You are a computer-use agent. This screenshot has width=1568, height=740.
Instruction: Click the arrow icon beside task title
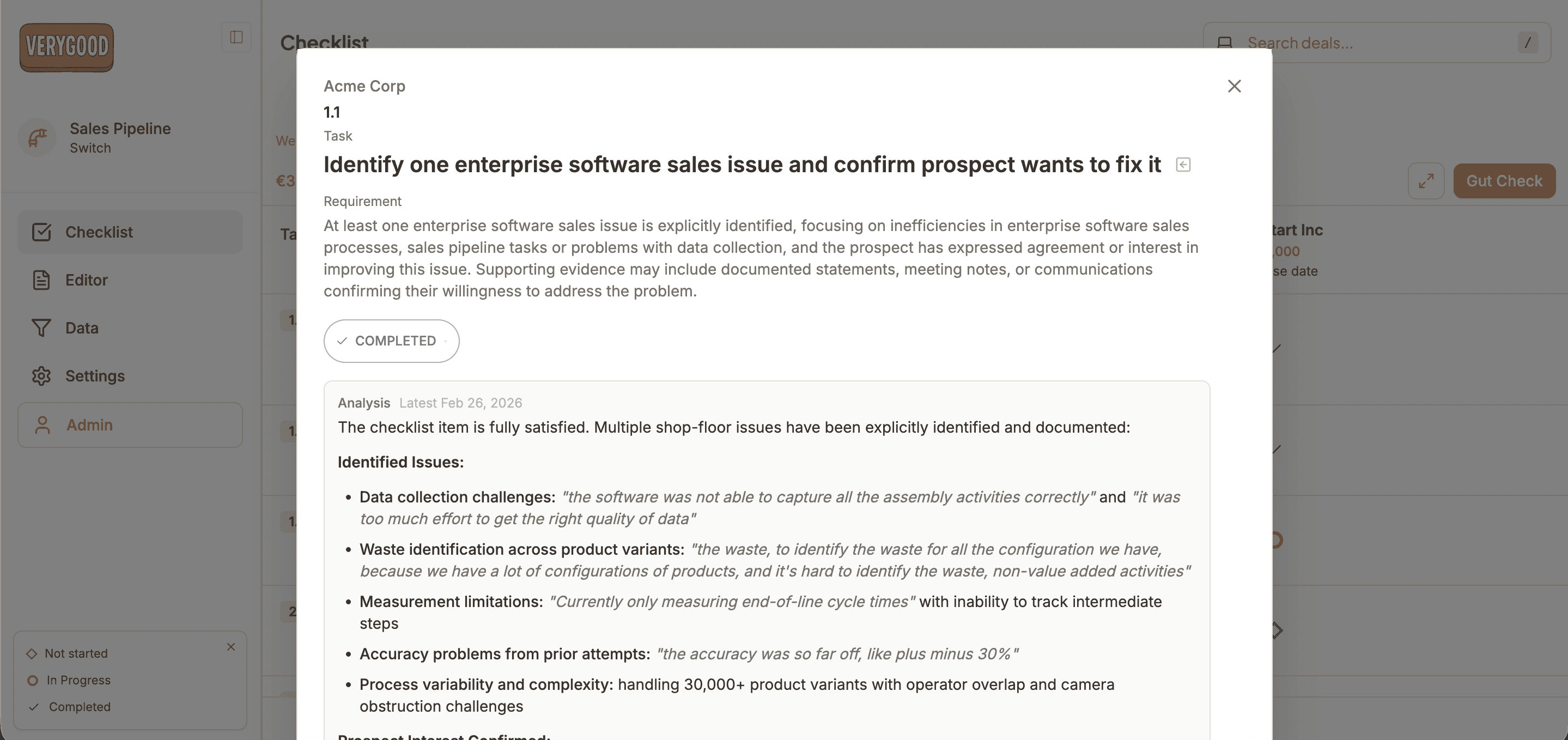1183,165
